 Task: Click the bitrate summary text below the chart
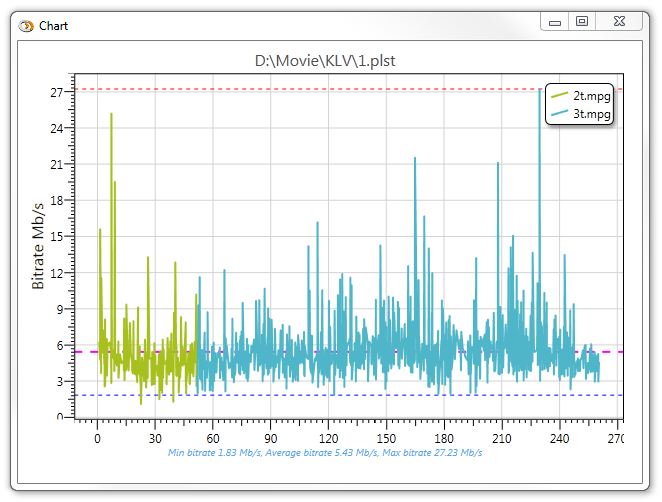click(x=325, y=453)
